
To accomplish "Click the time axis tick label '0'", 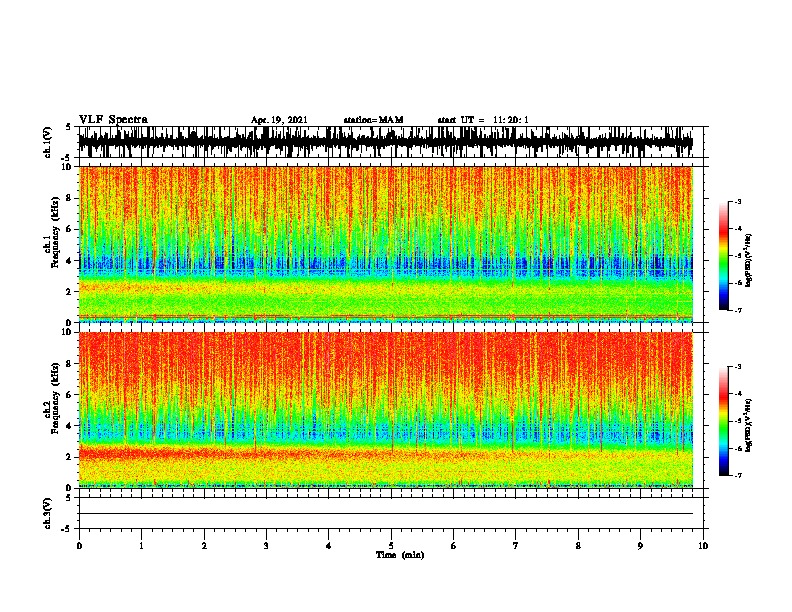I will [79, 546].
